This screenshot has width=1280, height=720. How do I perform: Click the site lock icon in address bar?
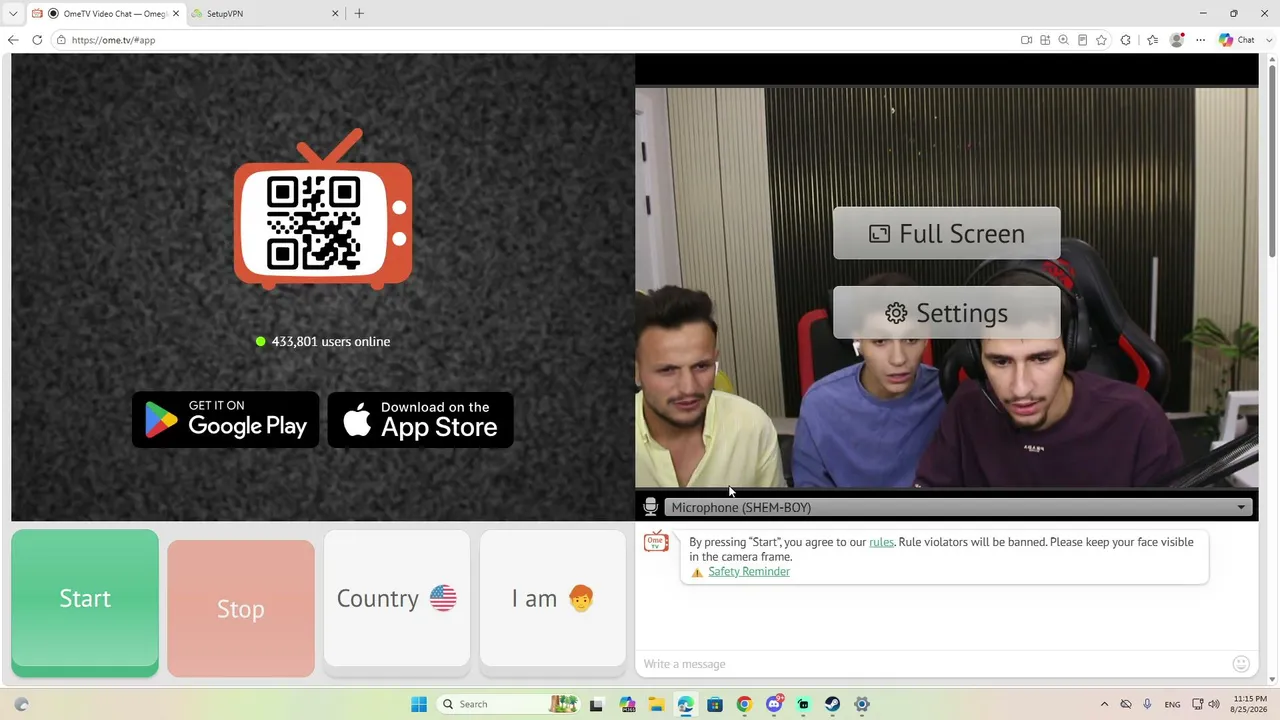click(61, 40)
